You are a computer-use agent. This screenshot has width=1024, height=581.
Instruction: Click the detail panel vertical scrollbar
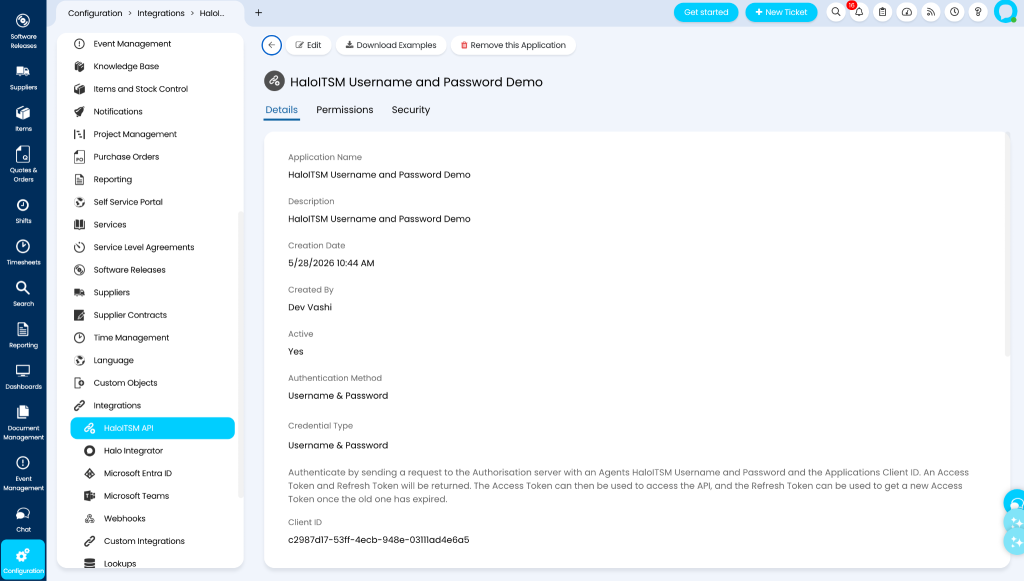(x=1007, y=245)
